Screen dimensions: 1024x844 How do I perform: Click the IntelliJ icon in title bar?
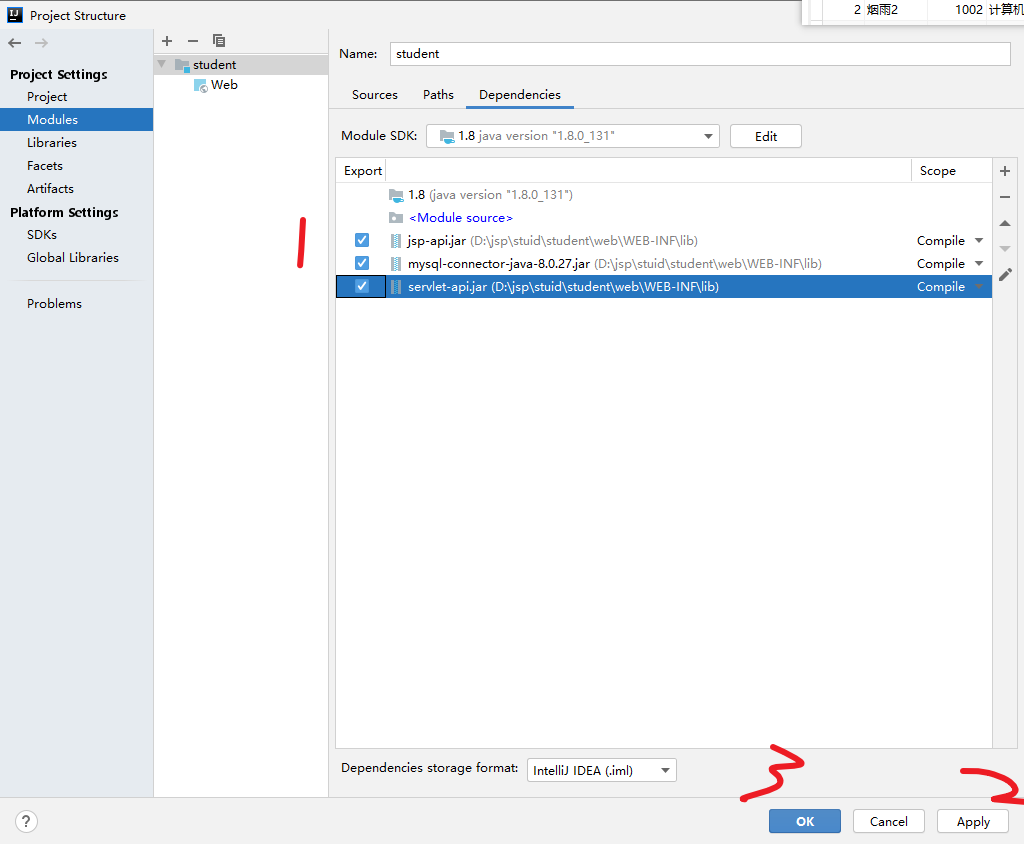pyautogui.click(x=14, y=14)
